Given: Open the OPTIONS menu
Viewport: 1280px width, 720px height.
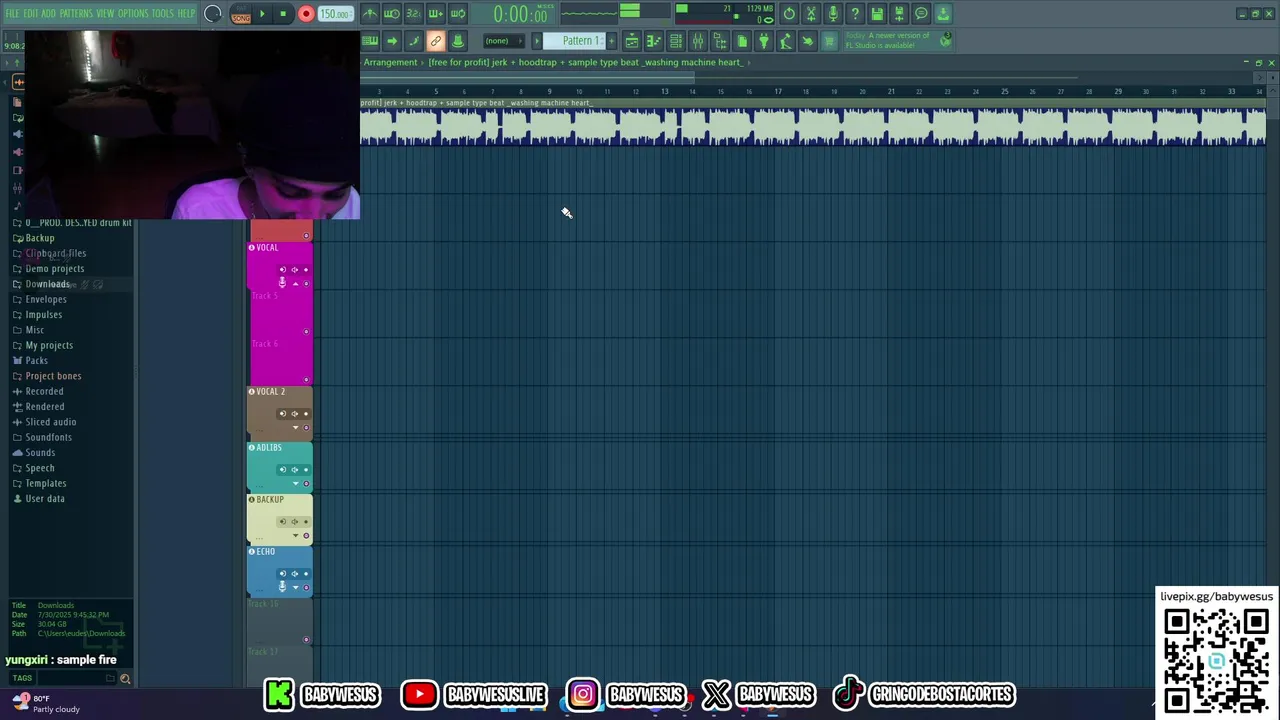Looking at the screenshot, I should (x=133, y=13).
